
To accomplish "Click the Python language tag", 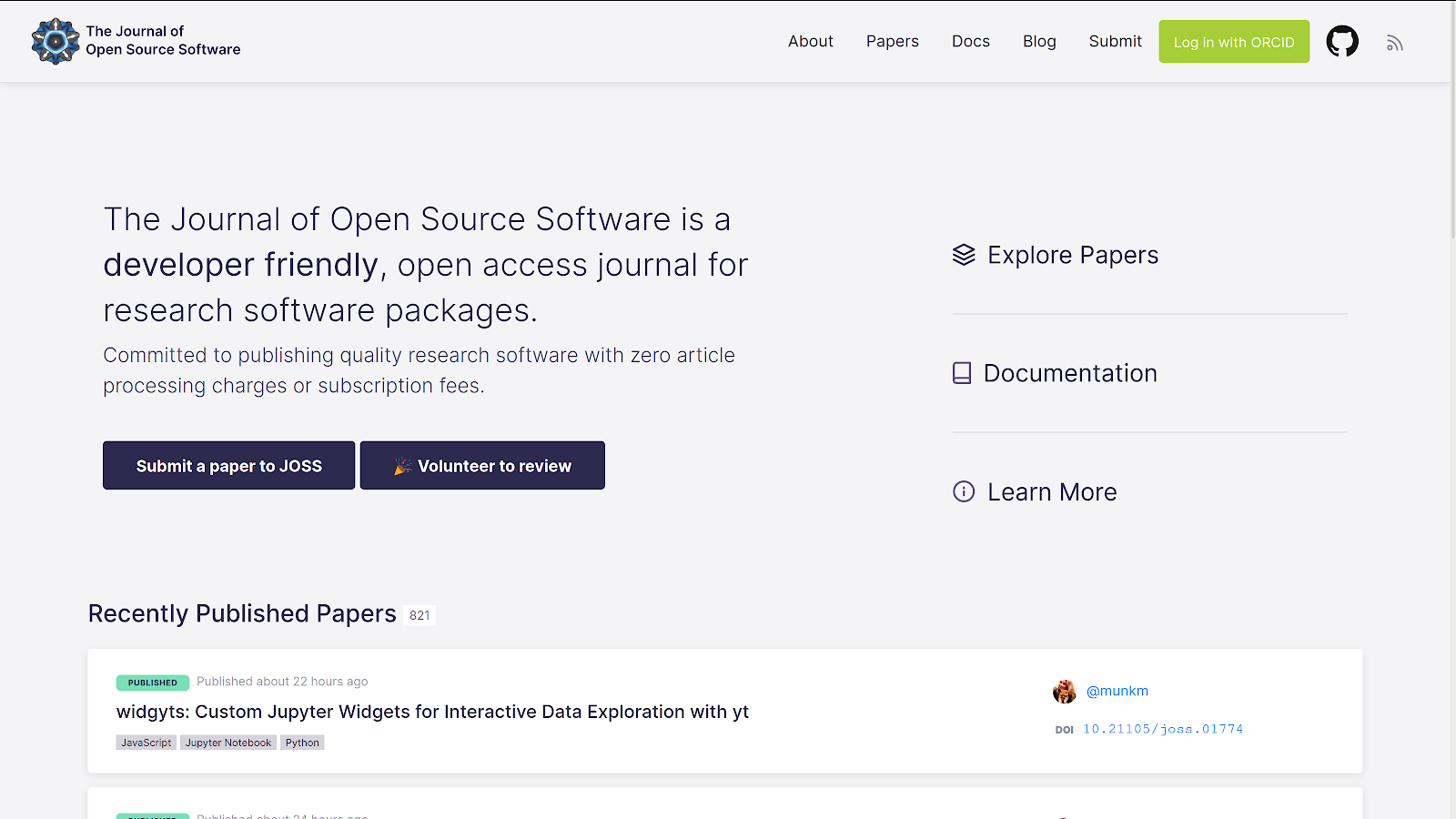I will click(x=302, y=743).
